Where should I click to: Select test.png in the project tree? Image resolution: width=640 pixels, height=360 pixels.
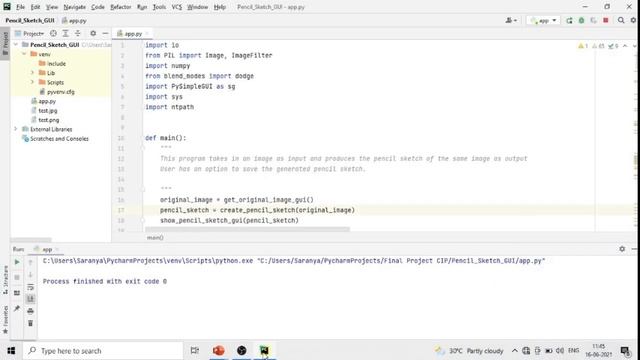pos(45,120)
